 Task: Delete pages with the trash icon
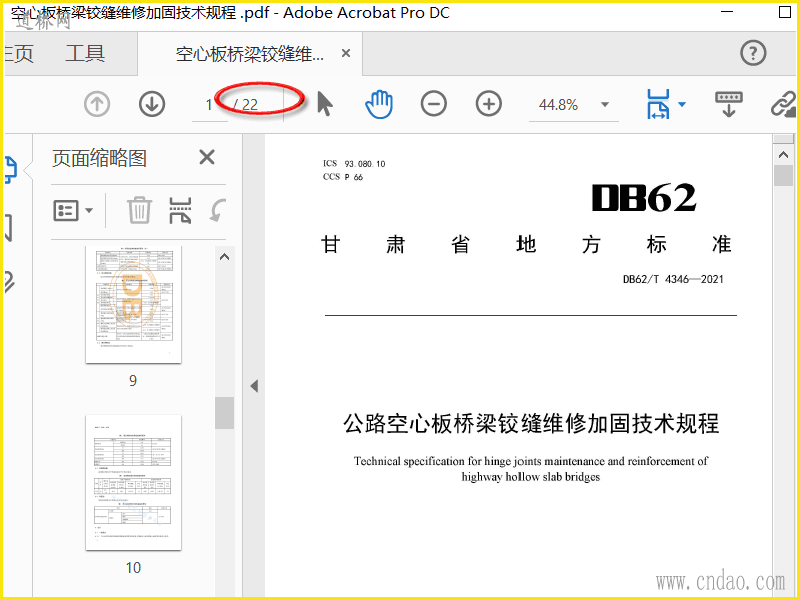pyautogui.click(x=139, y=210)
